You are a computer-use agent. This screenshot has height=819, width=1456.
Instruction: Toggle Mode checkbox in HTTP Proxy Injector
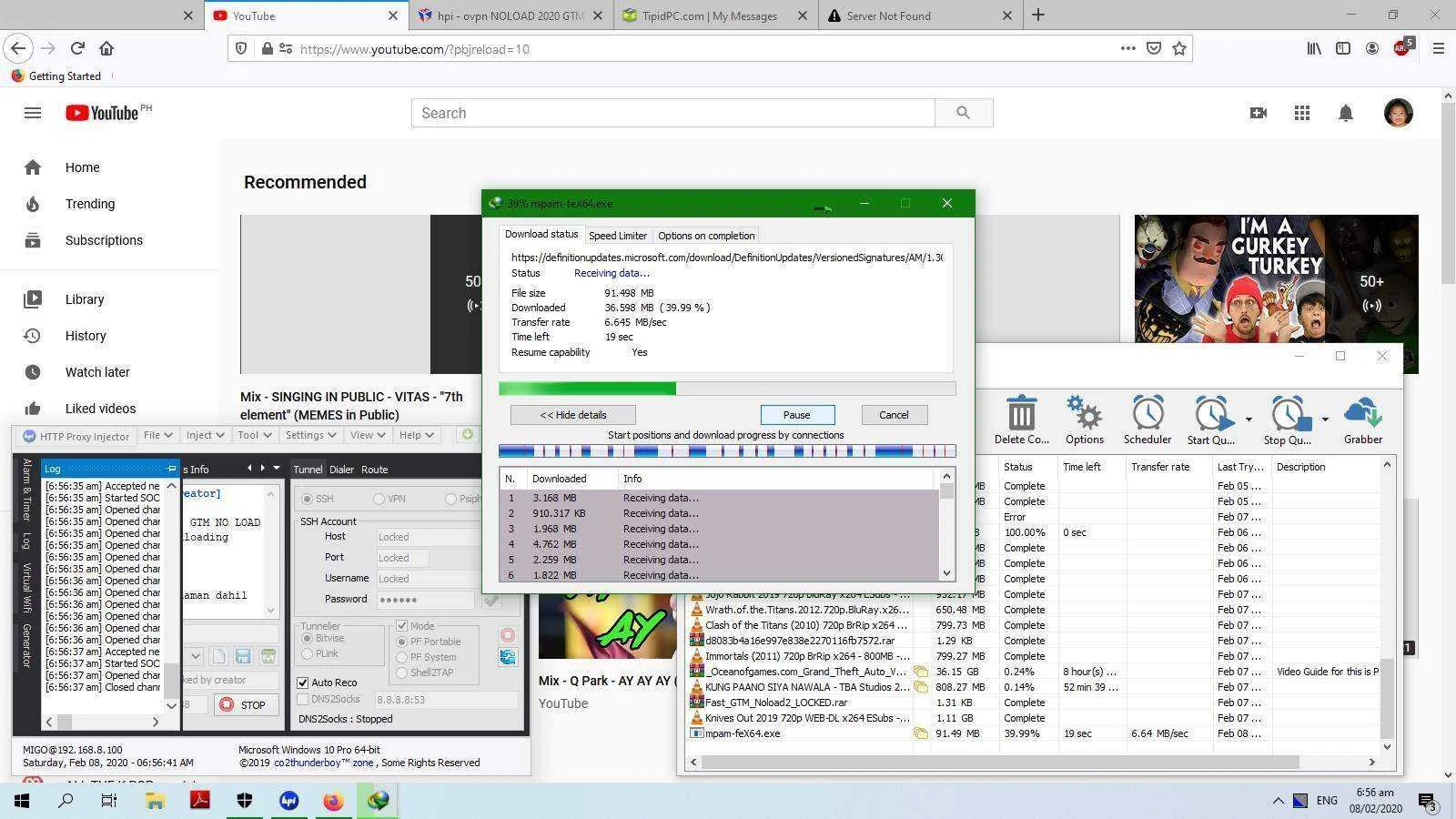tap(401, 626)
